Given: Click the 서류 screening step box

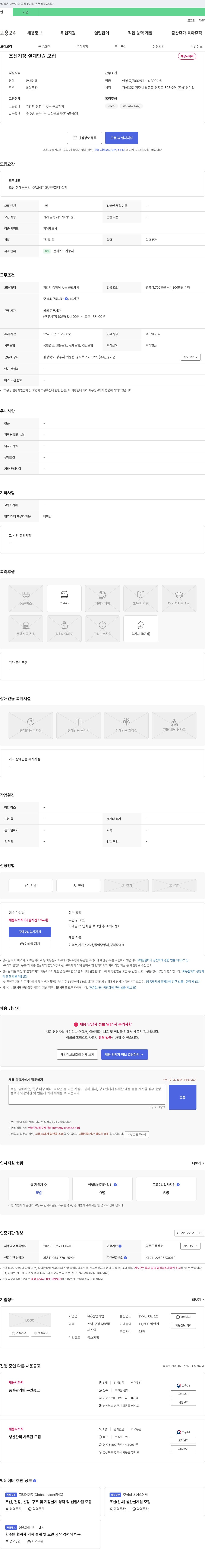Looking at the screenshot, I should point(30,886).
